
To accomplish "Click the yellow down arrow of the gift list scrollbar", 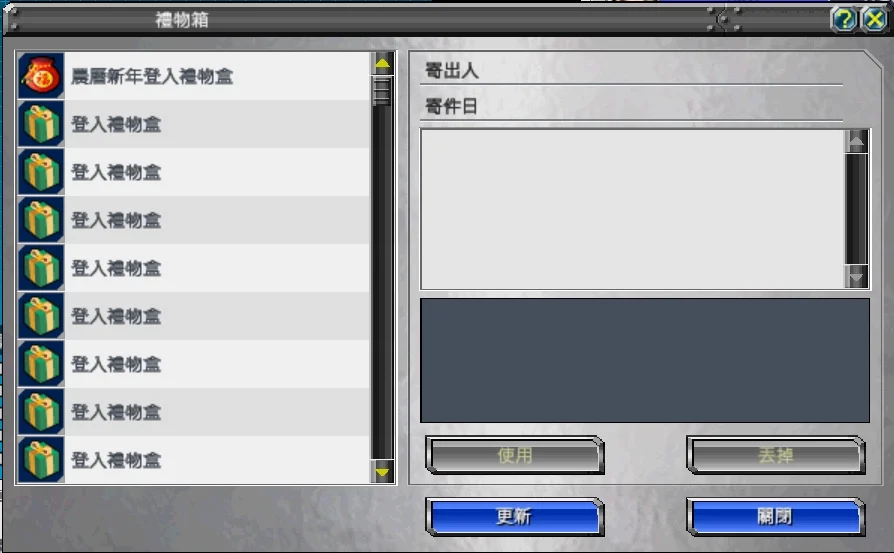I will (383, 471).
